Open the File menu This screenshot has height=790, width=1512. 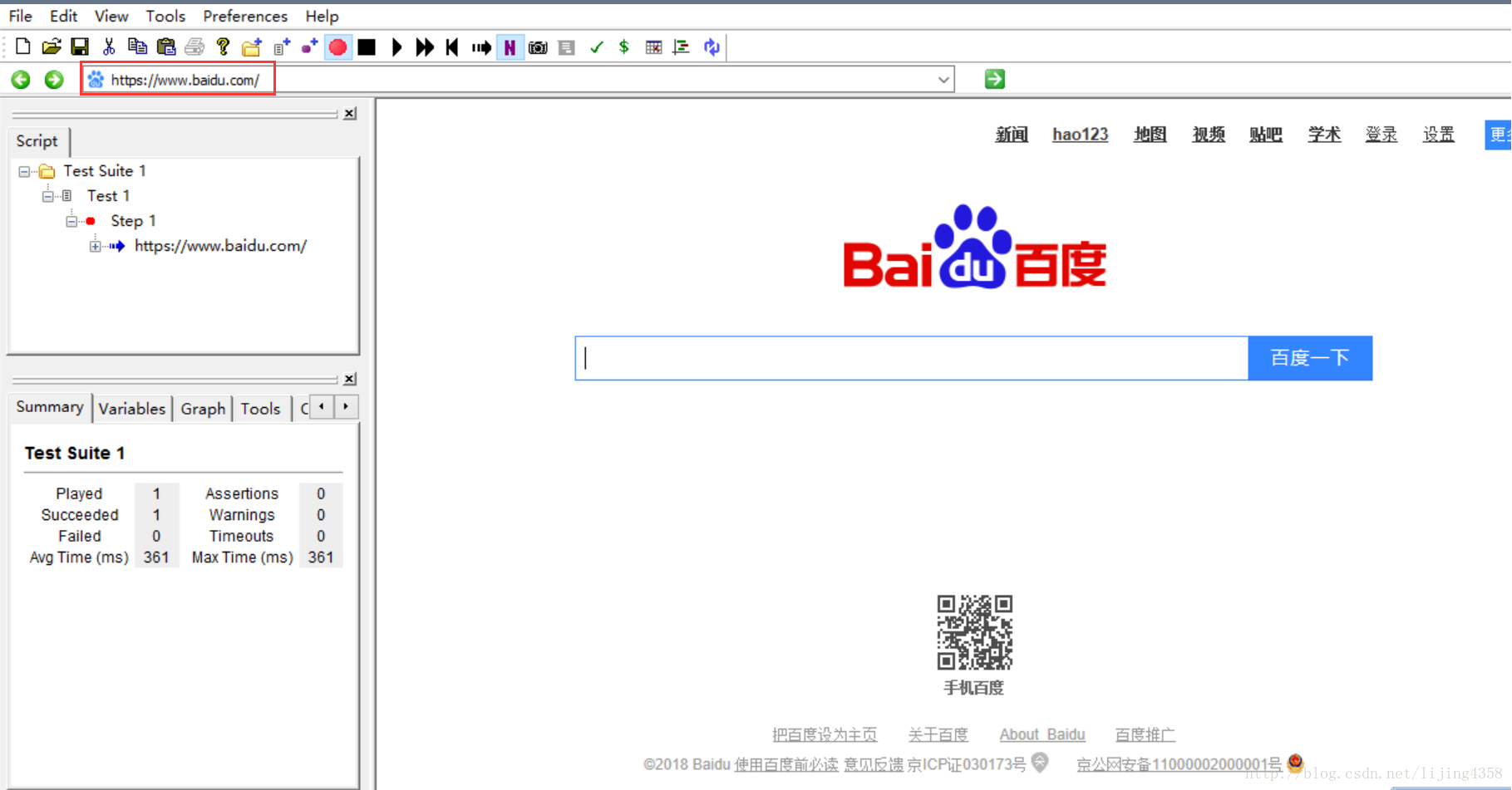coord(20,16)
